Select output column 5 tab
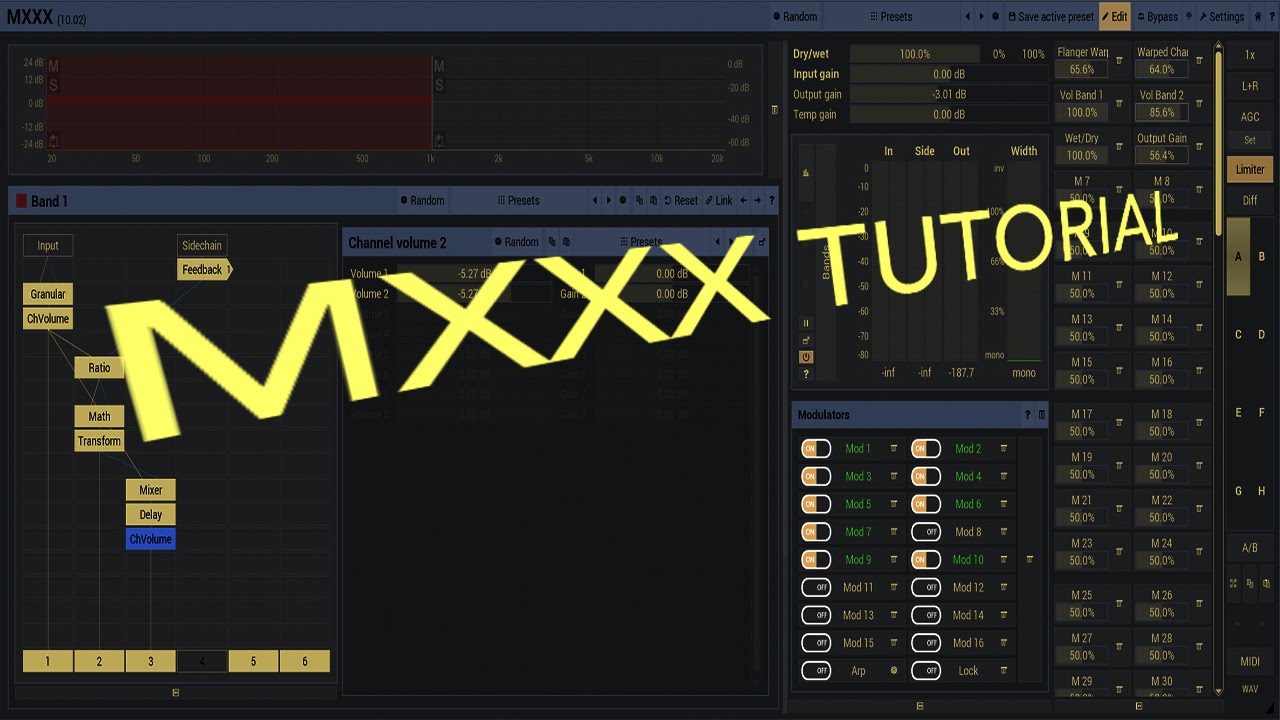Screen dimensions: 1280x720 254,661
